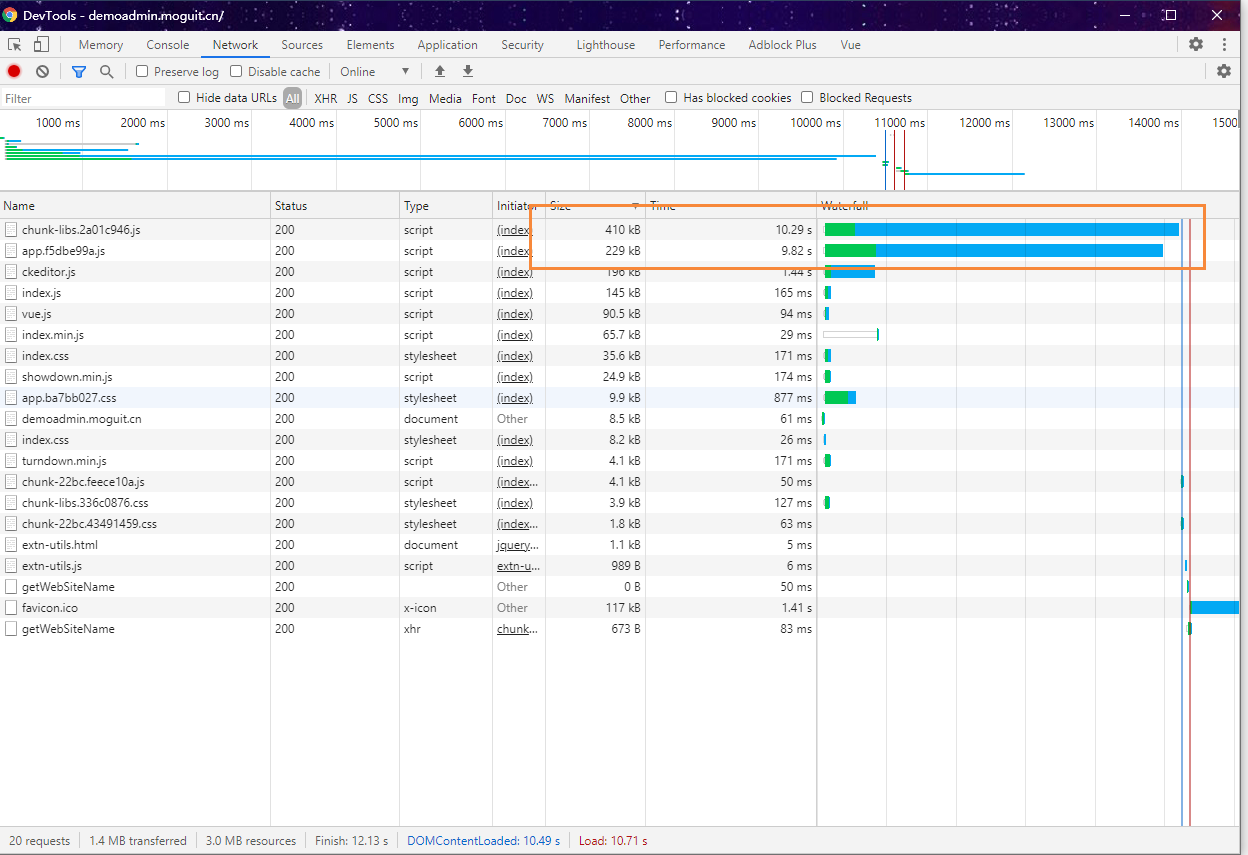Filter requests by CSS type

click(x=378, y=98)
